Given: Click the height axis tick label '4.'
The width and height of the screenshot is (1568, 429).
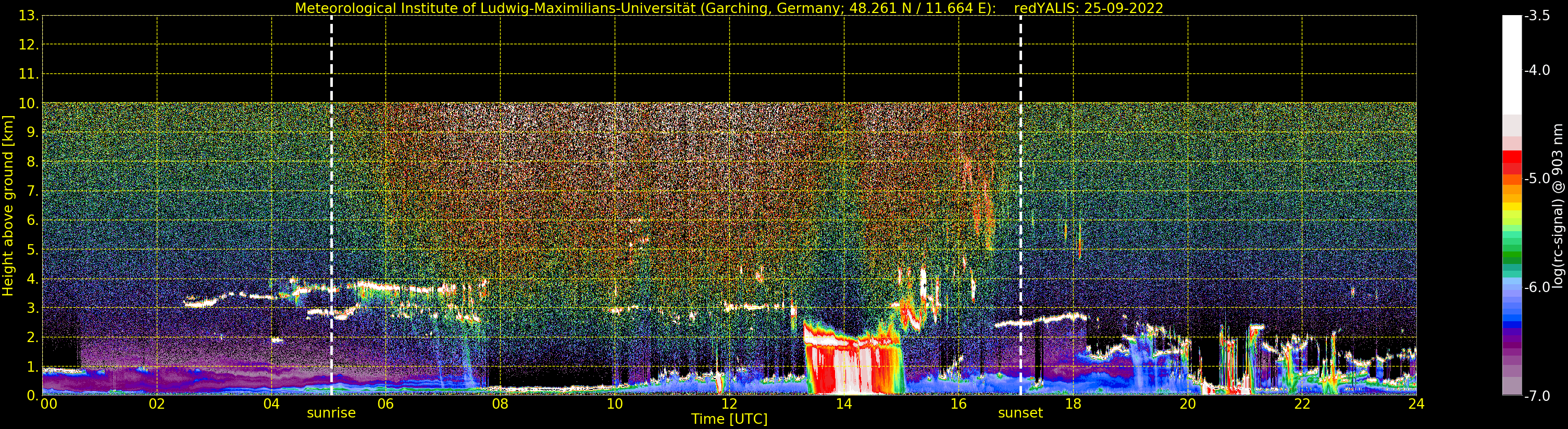Looking at the screenshot, I should pos(32,279).
